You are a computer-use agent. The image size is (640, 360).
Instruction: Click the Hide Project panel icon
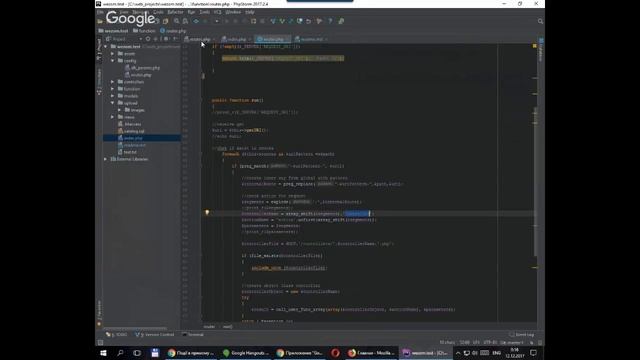coord(176,39)
